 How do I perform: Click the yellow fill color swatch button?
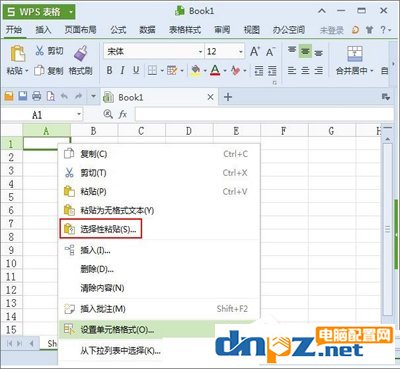(x=196, y=70)
